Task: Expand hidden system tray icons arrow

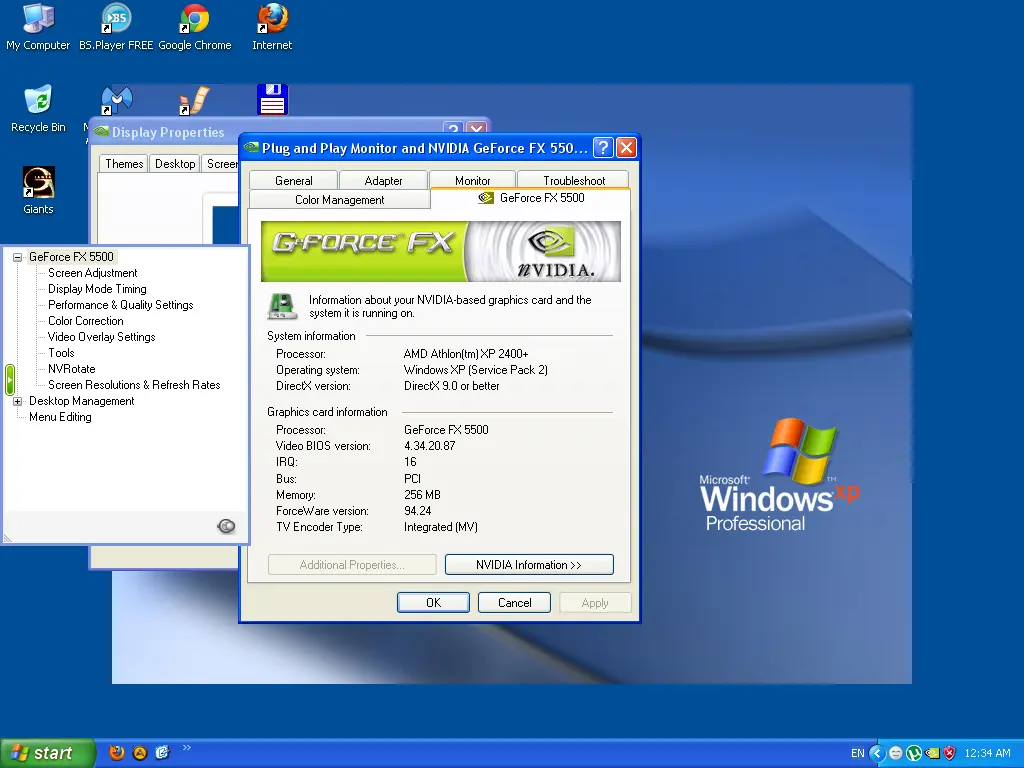Action: 877,753
